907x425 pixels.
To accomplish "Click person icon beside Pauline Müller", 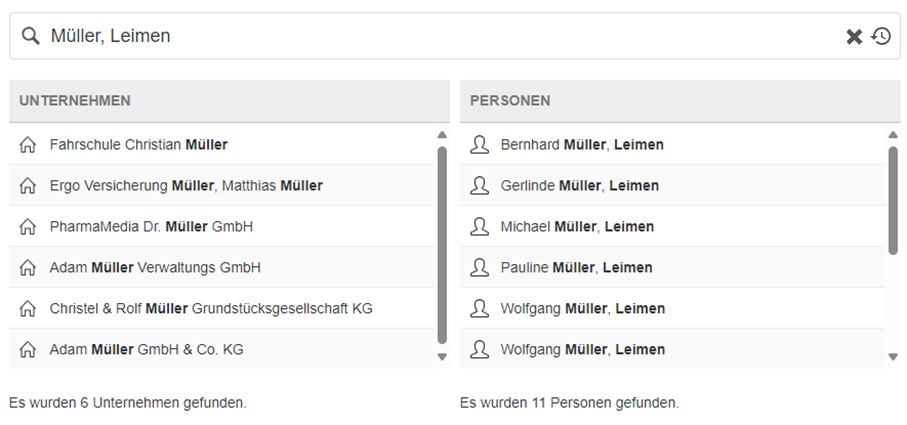I will coord(480,268).
